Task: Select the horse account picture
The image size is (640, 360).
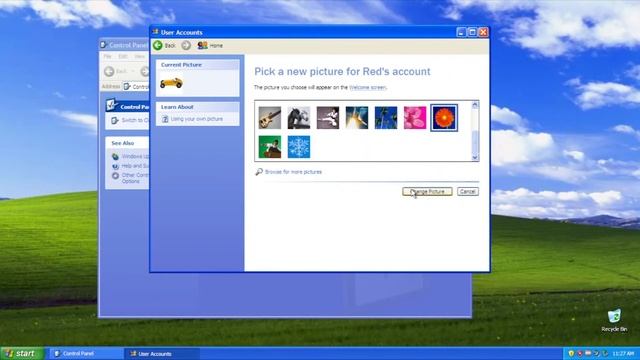Action: [x=299, y=118]
